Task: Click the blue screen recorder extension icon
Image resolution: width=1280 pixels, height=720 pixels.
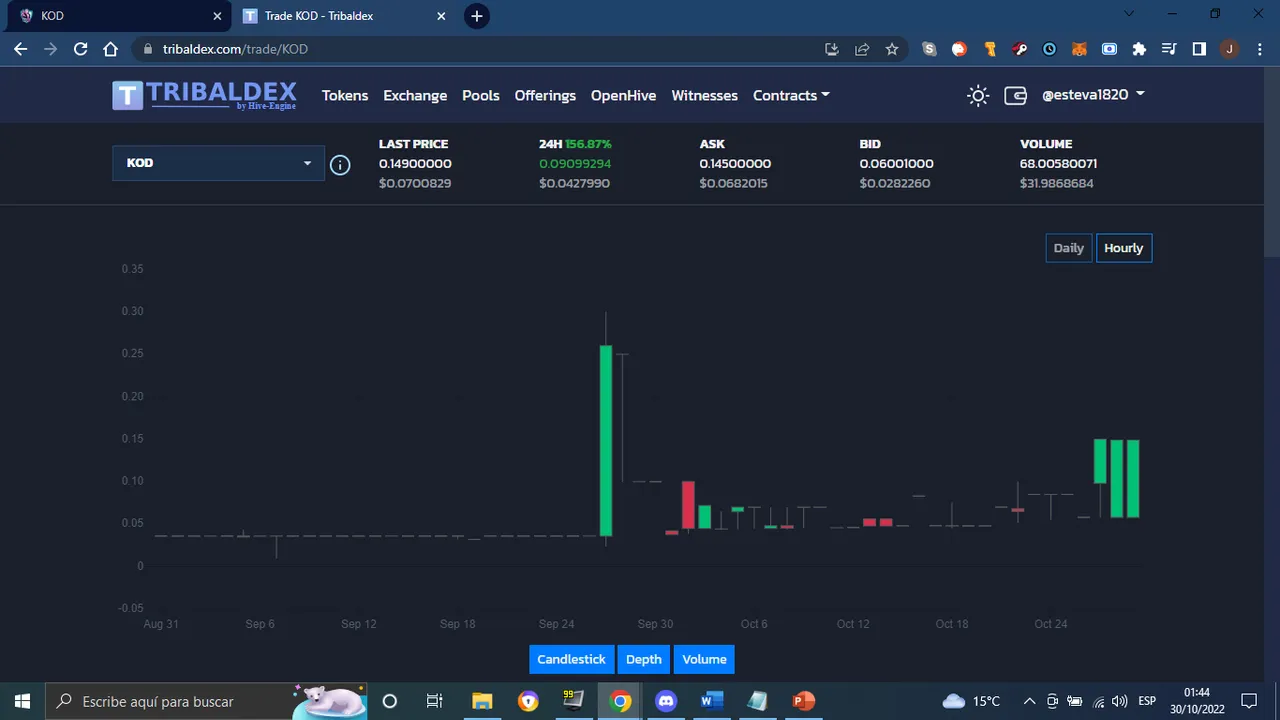Action: point(1109,49)
